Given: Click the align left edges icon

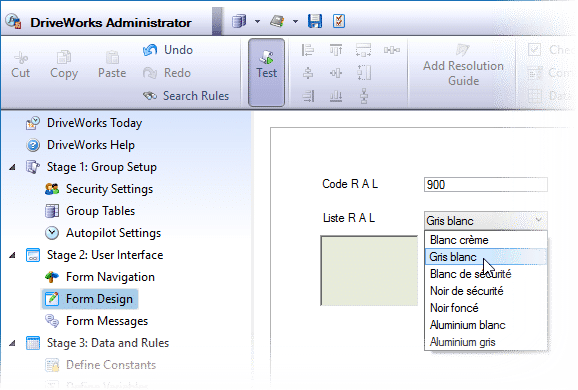Looking at the screenshot, I should pos(307,50).
